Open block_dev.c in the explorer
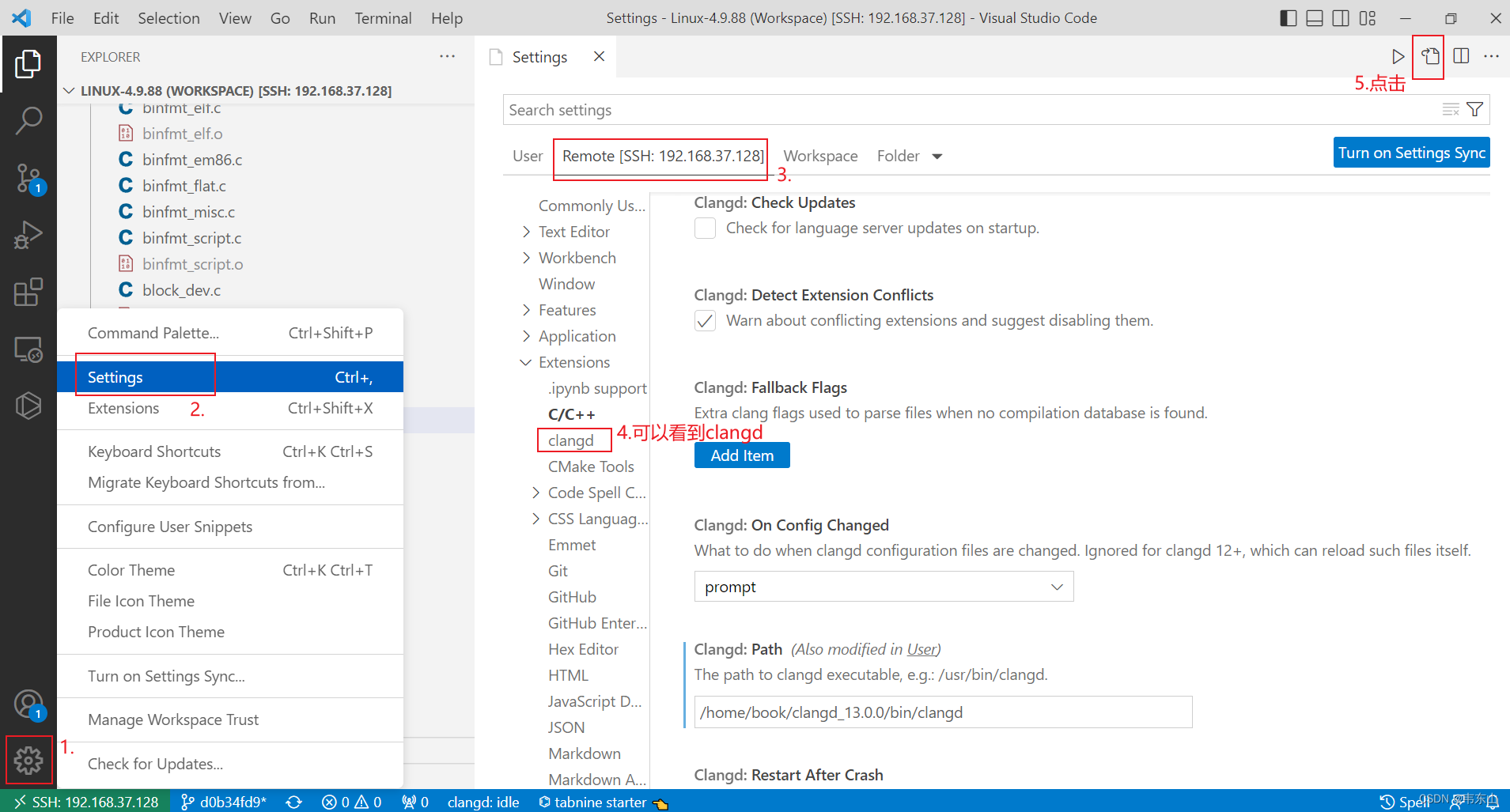This screenshot has height=812, width=1510. click(x=181, y=290)
